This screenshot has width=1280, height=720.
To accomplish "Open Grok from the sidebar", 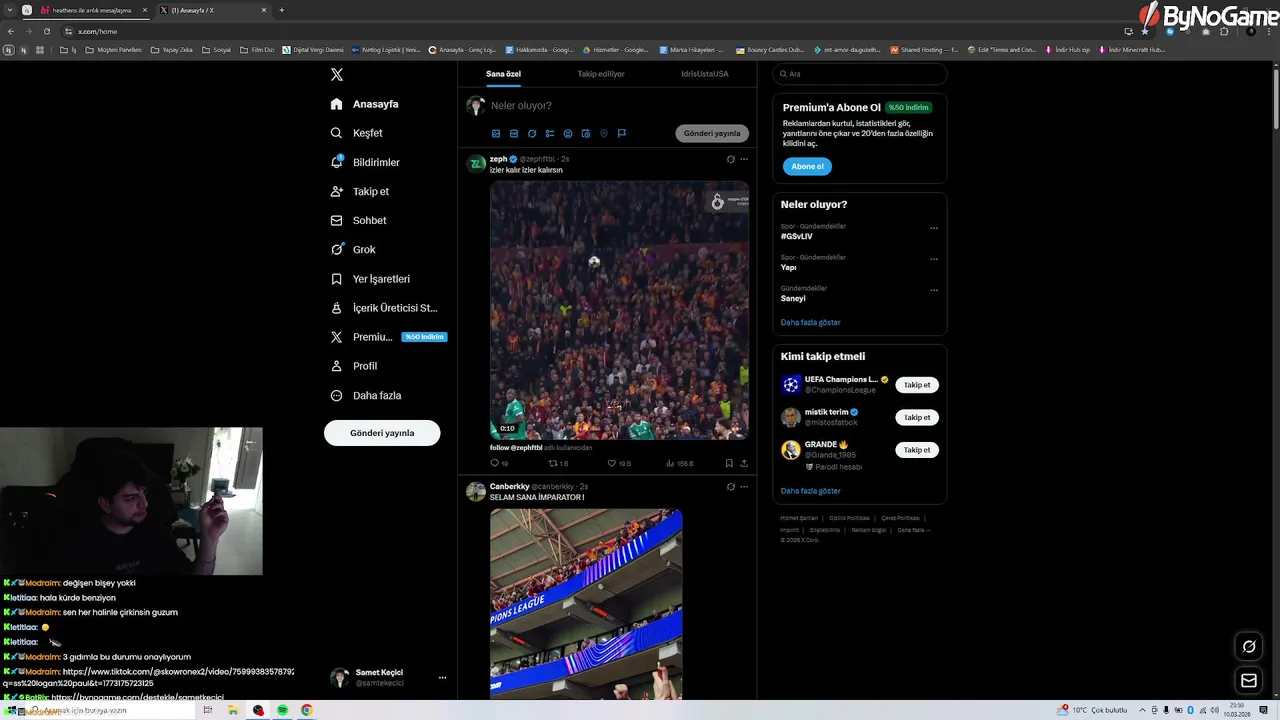I will [x=353, y=249].
